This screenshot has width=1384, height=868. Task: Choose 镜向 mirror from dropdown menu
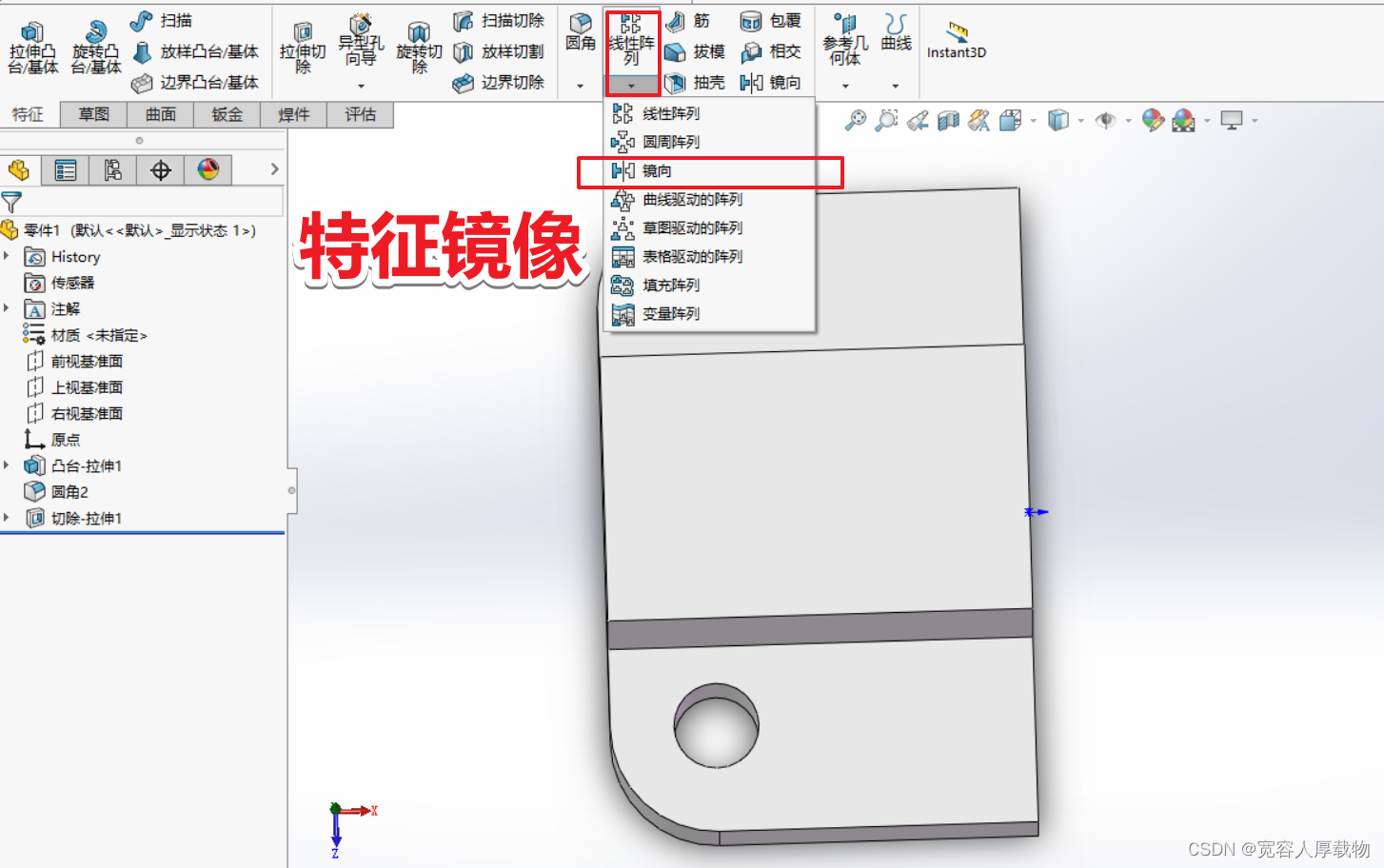click(709, 171)
